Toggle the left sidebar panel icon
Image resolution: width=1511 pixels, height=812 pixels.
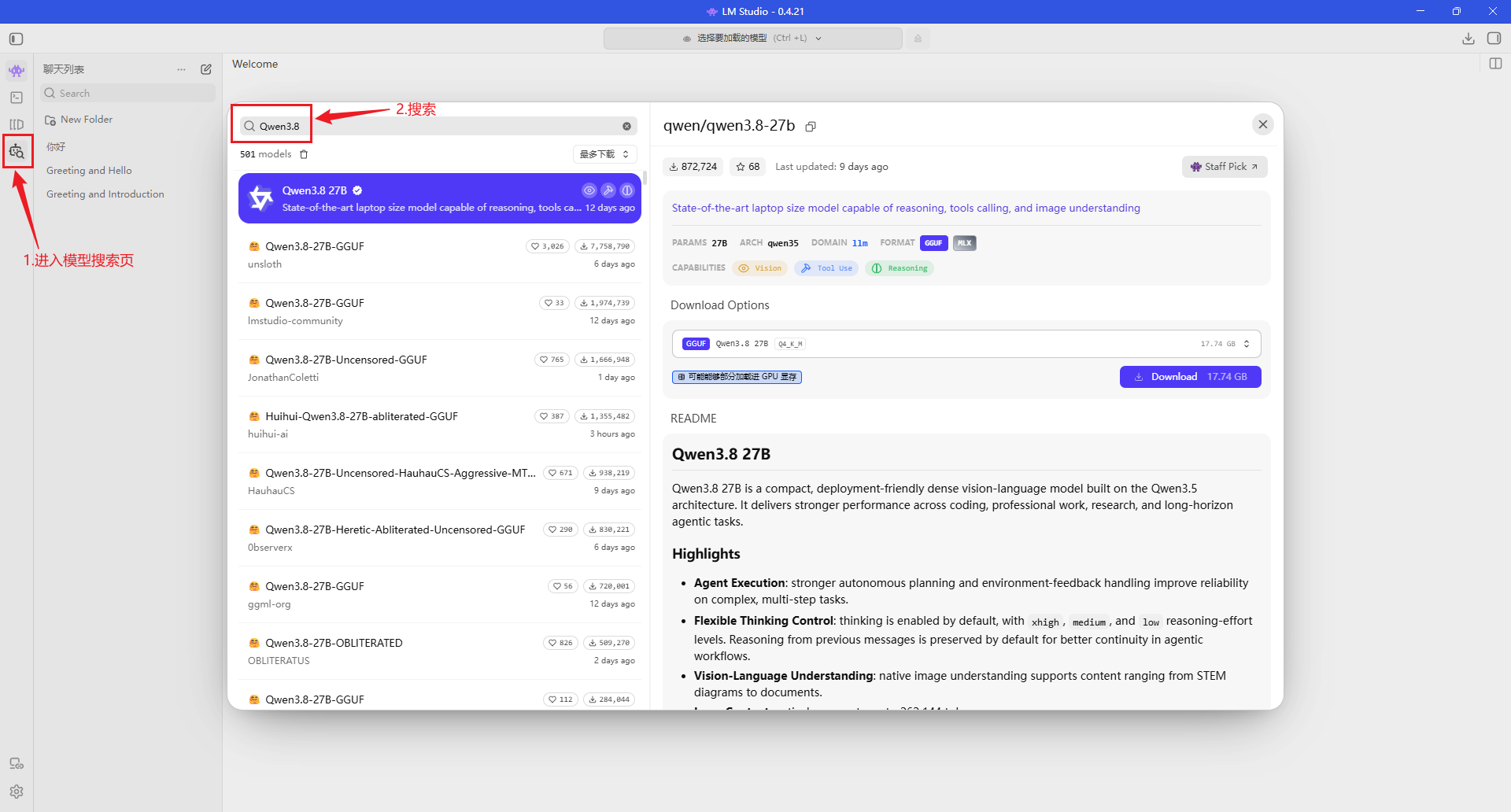click(17, 39)
